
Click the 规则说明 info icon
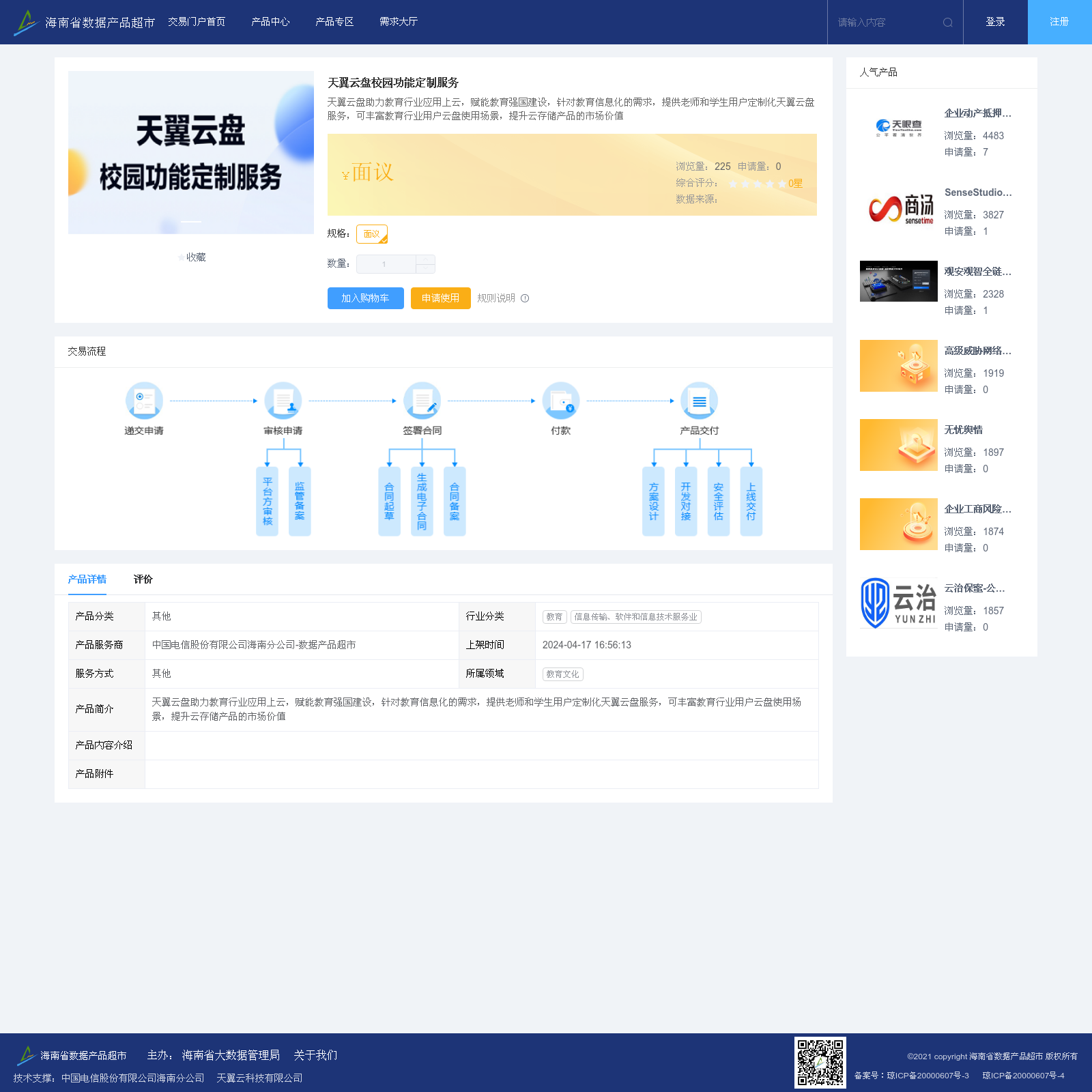[x=525, y=298]
